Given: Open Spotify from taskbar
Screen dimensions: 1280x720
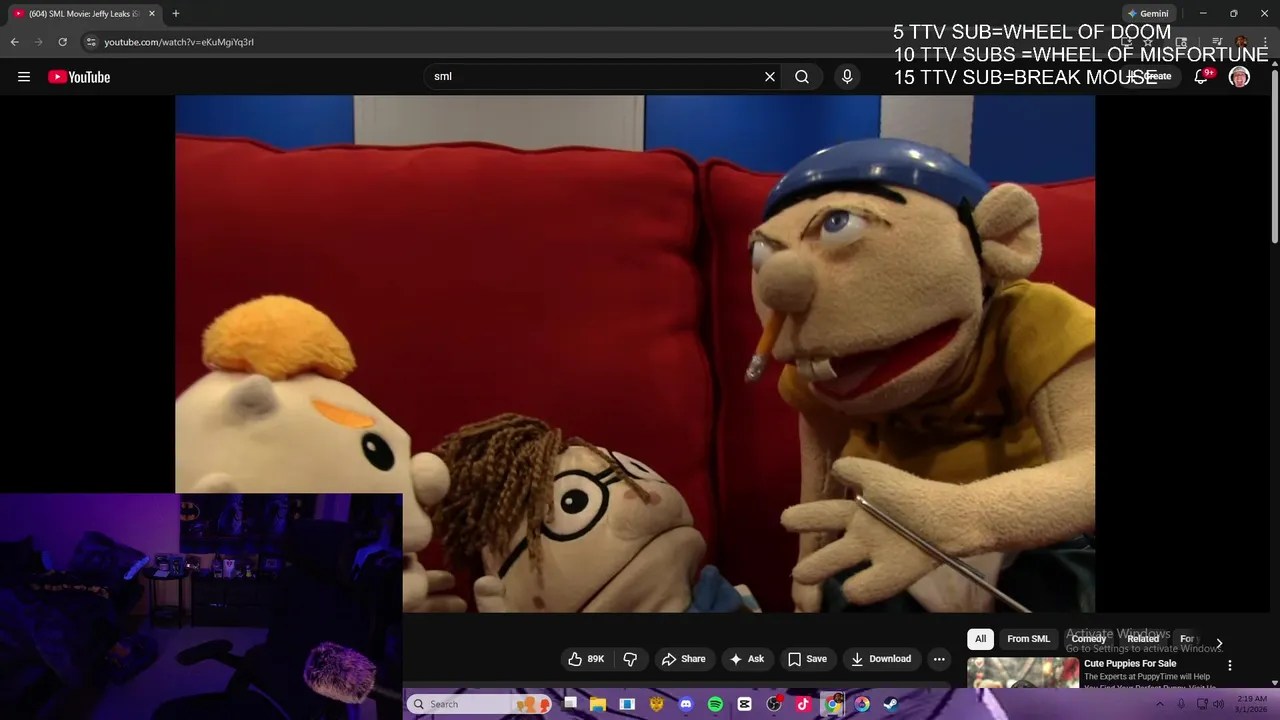Looking at the screenshot, I should coord(715,704).
